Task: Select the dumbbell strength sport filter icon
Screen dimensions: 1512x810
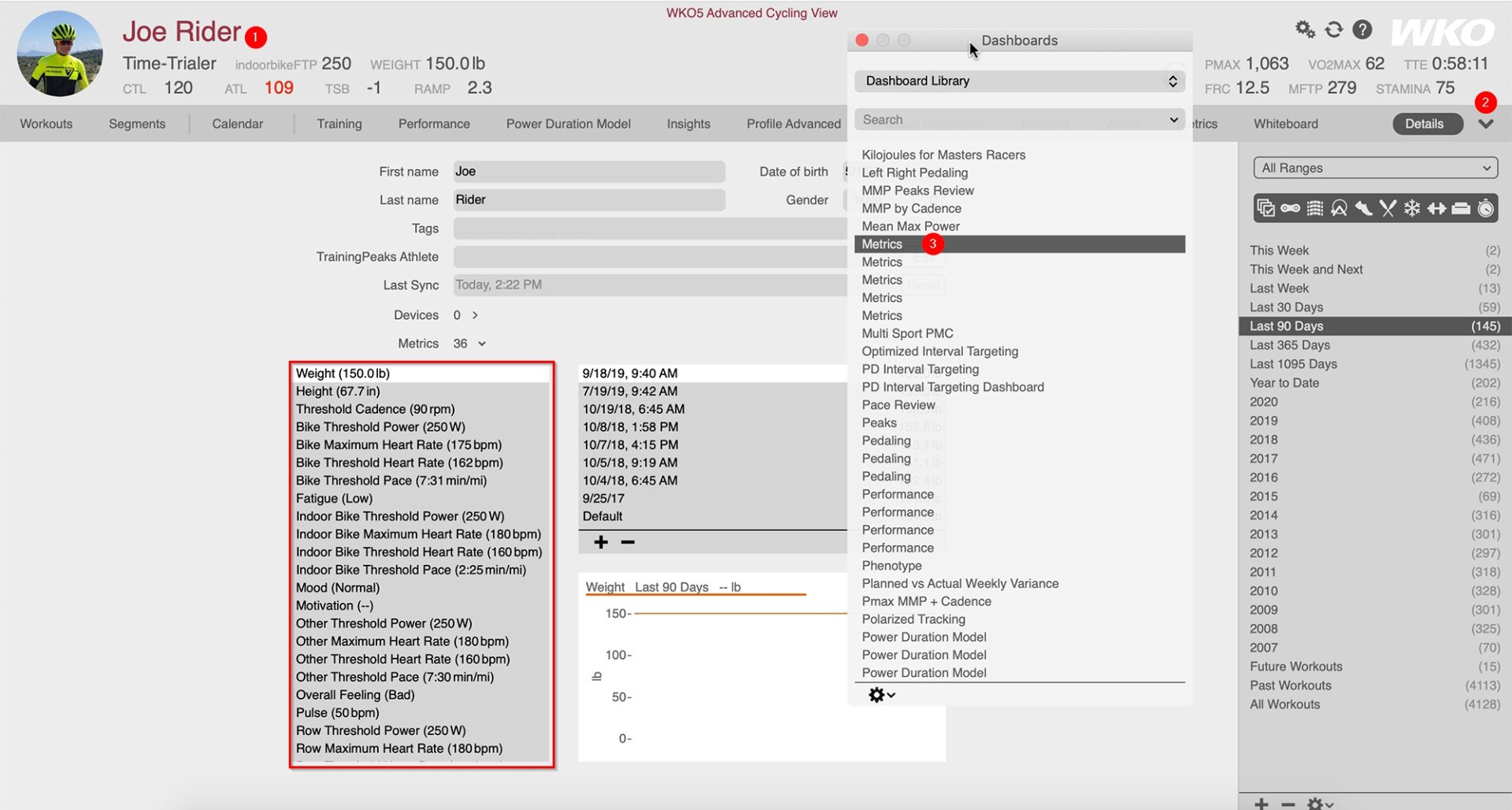Action: pyautogui.click(x=1437, y=208)
